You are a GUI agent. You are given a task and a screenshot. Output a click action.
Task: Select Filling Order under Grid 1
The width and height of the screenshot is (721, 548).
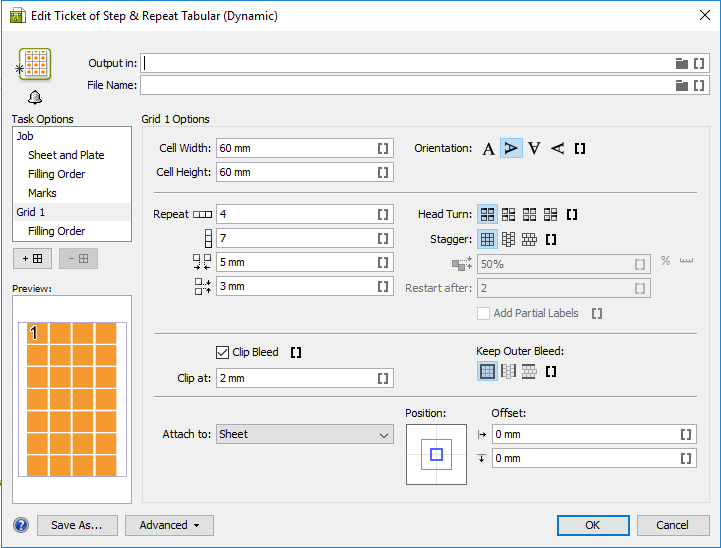point(57,231)
